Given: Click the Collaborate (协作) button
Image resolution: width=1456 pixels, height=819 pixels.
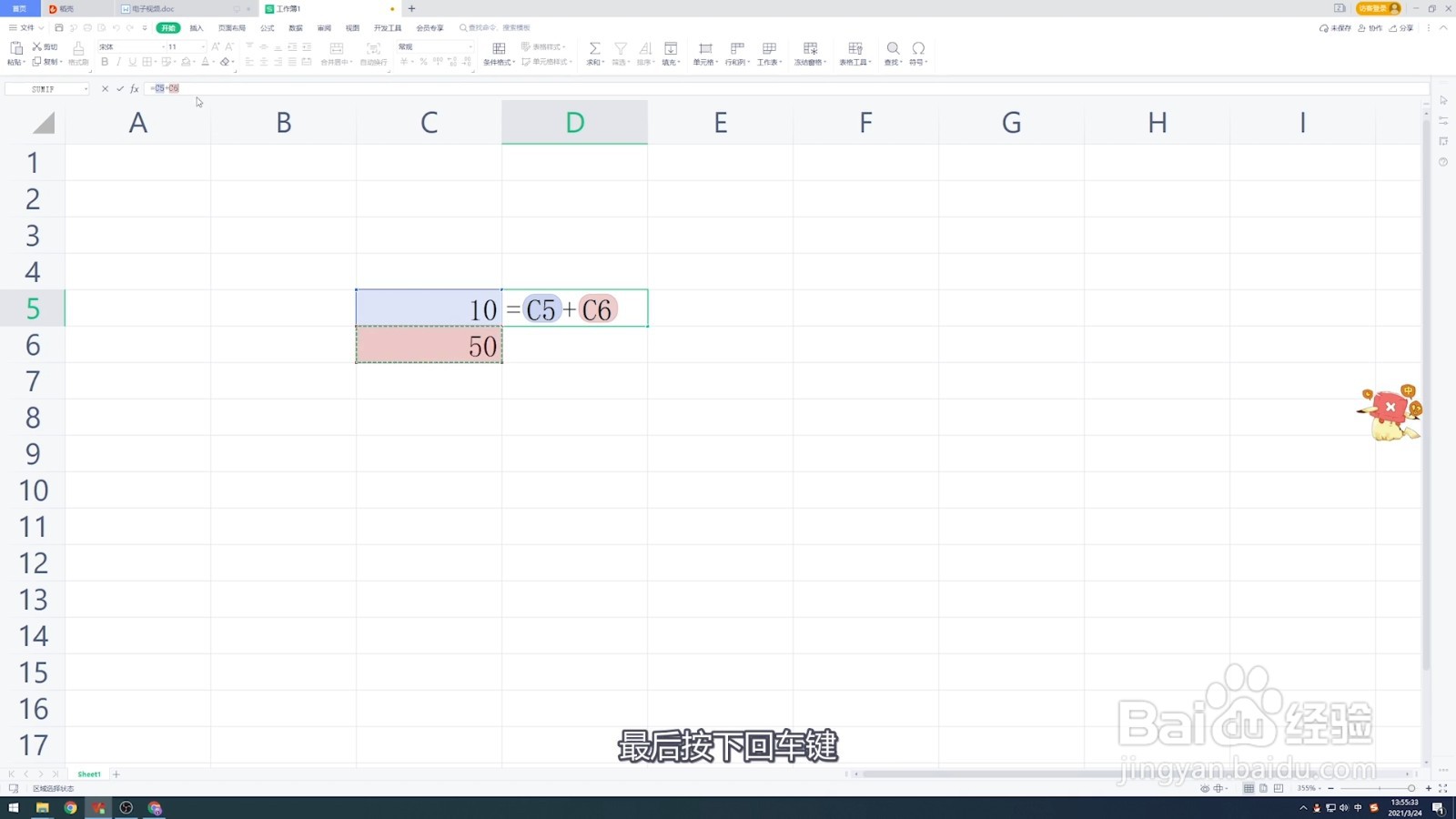Looking at the screenshot, I should tap(1370, 28).
